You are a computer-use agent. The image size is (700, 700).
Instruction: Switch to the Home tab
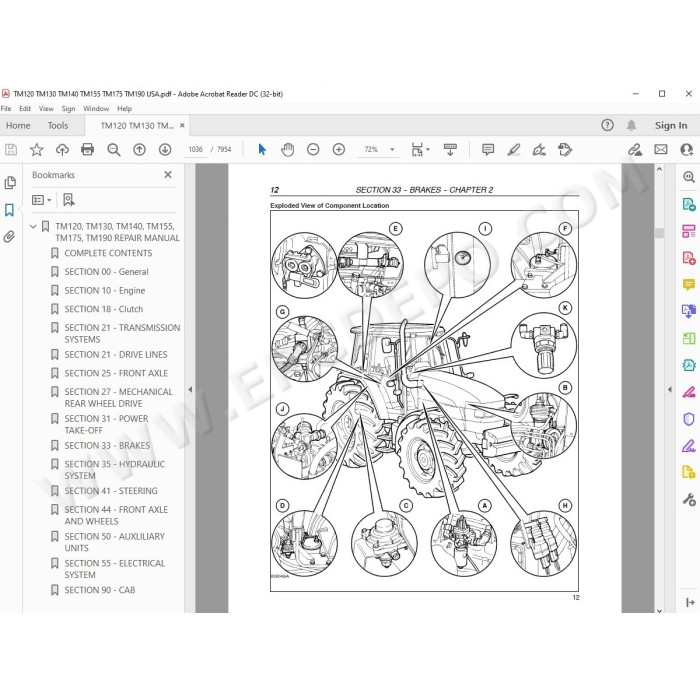point(18,125)
